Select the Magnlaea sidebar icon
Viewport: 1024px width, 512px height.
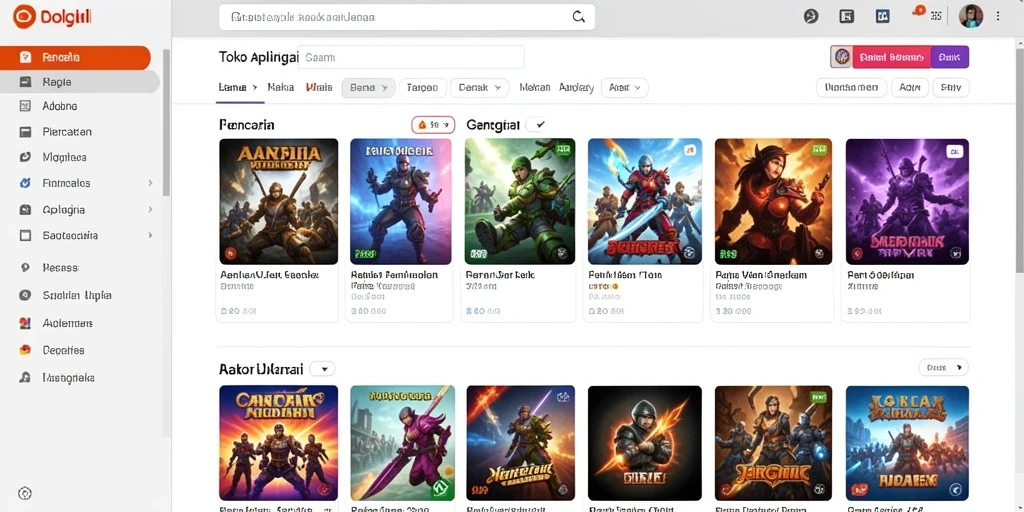pyautogui.click(x=25, y=157)
